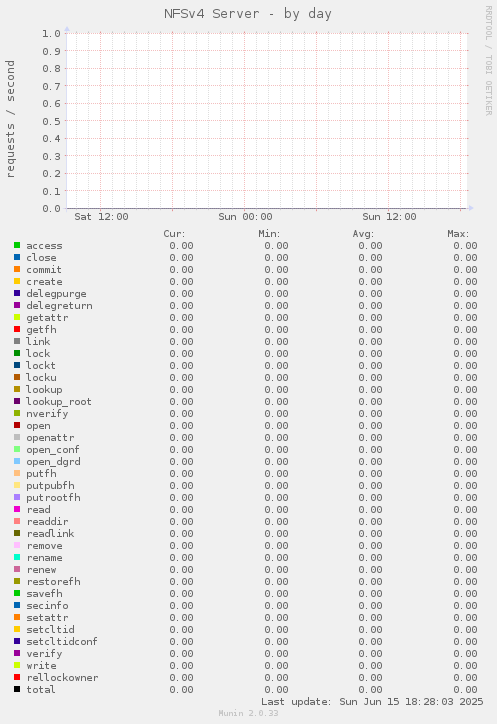The height and width of the screenshot is (724, 497).
Task: Select the putfh legend label
Action: pos(41,474)
